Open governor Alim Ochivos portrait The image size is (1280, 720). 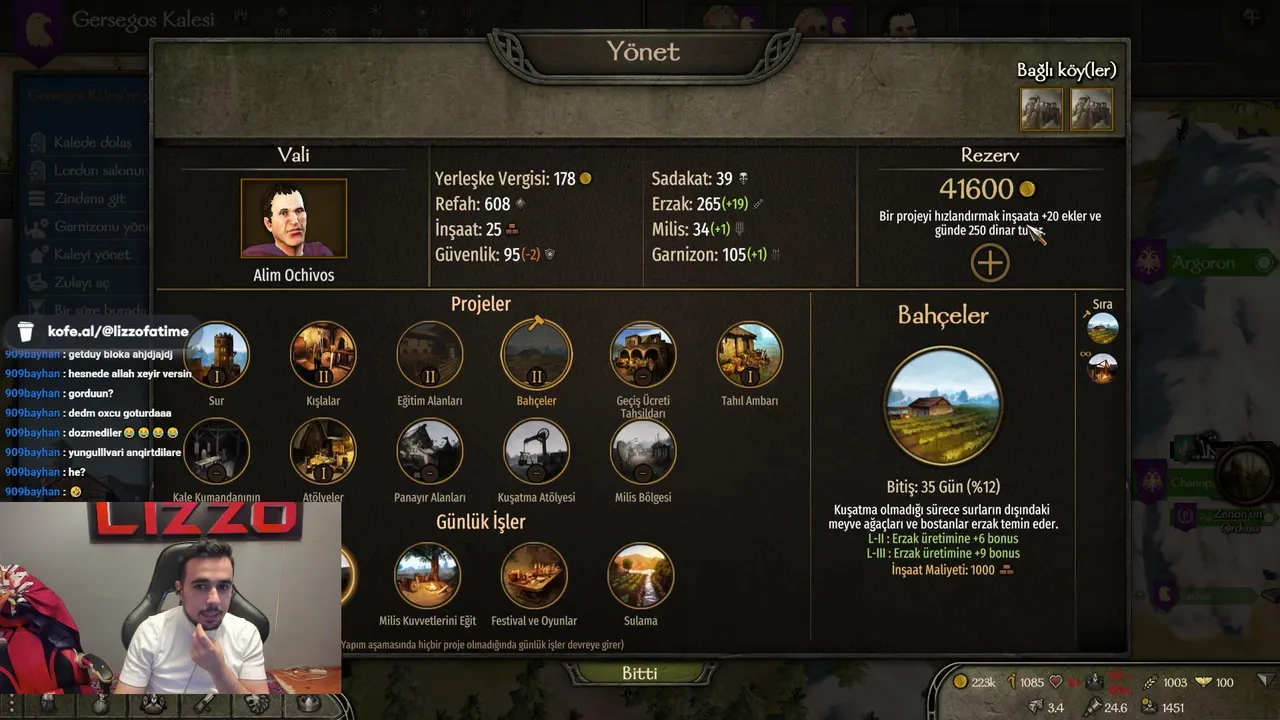[x=294, y=218]
